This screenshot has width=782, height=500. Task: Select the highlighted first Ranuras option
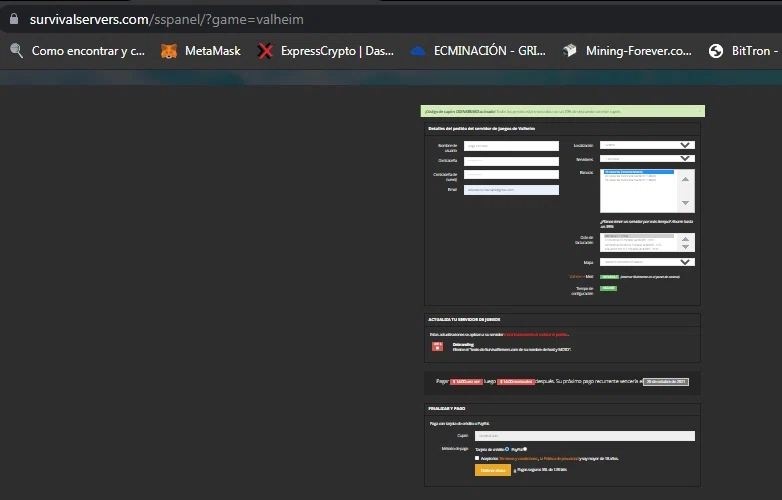point(638,172)
